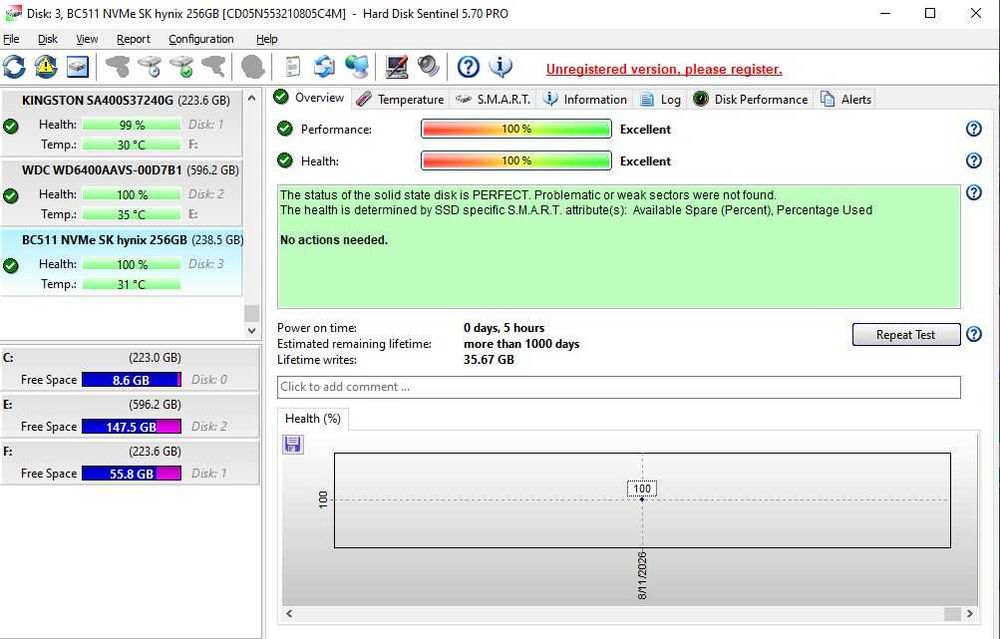Click health graph scroll right arrow
1000x639 pixels.
tap(969, 613)
